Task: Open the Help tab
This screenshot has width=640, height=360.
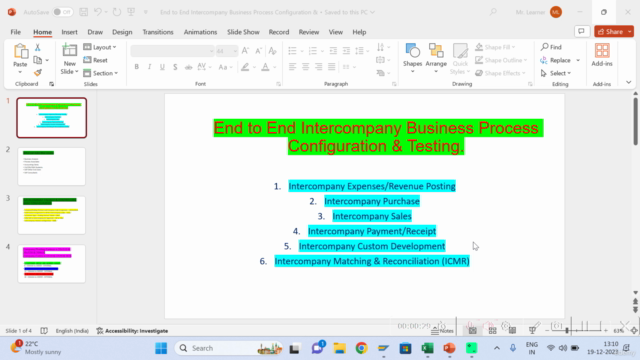Action: click(x=359, y=32)
